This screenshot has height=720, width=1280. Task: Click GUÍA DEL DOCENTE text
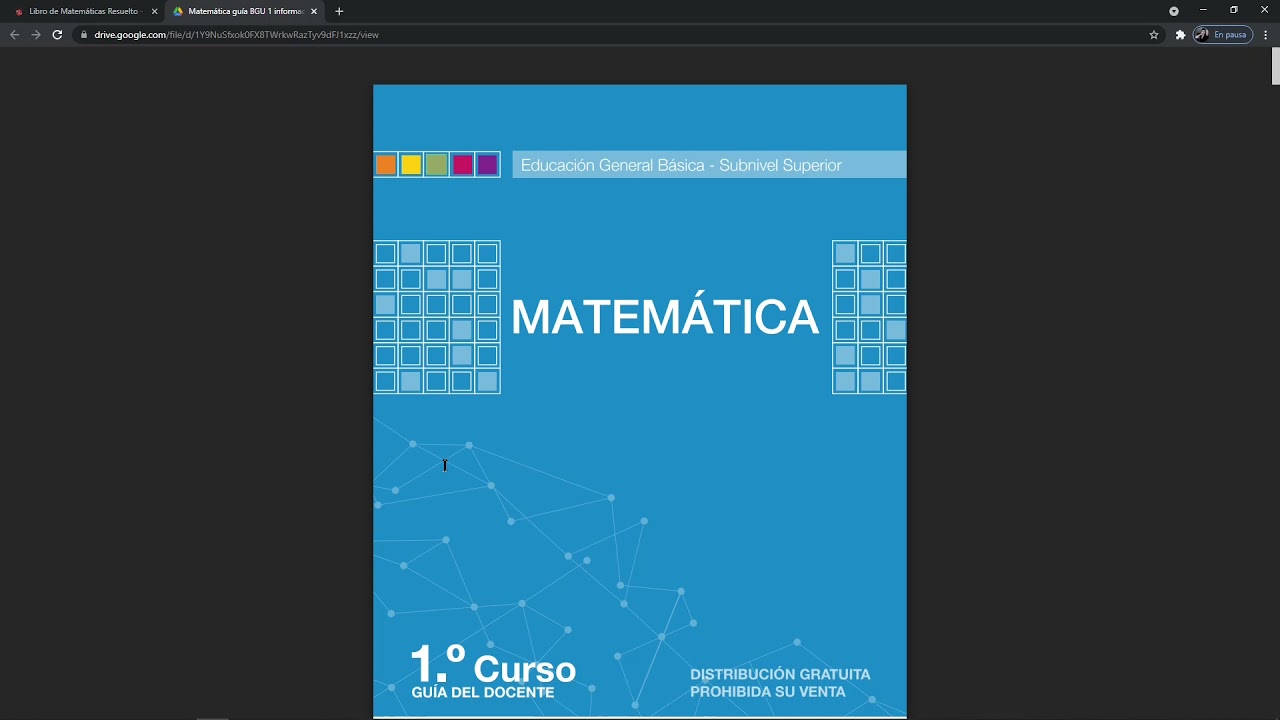click(483, 692)
